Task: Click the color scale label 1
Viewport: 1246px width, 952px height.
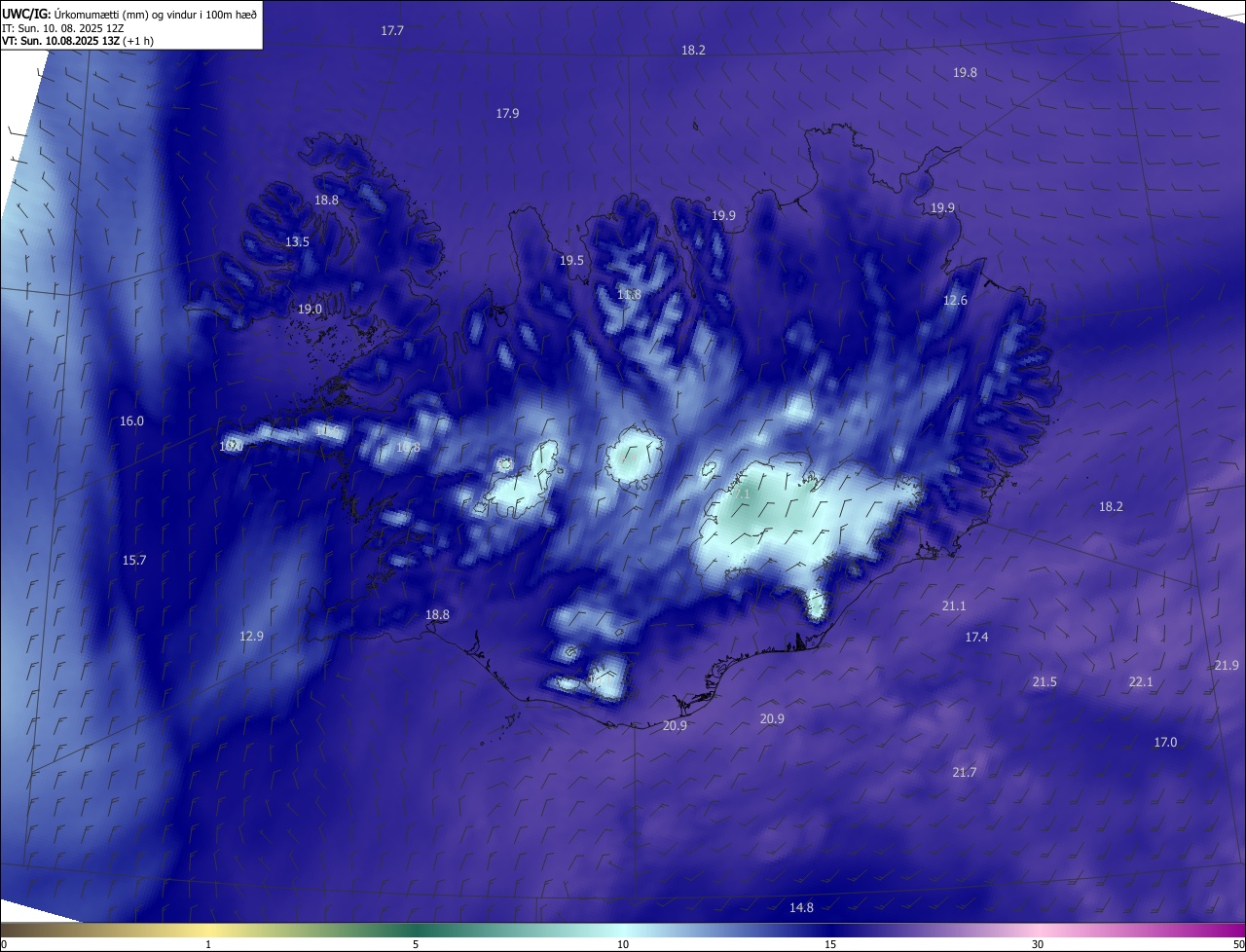Action: [x=208, y=945]
